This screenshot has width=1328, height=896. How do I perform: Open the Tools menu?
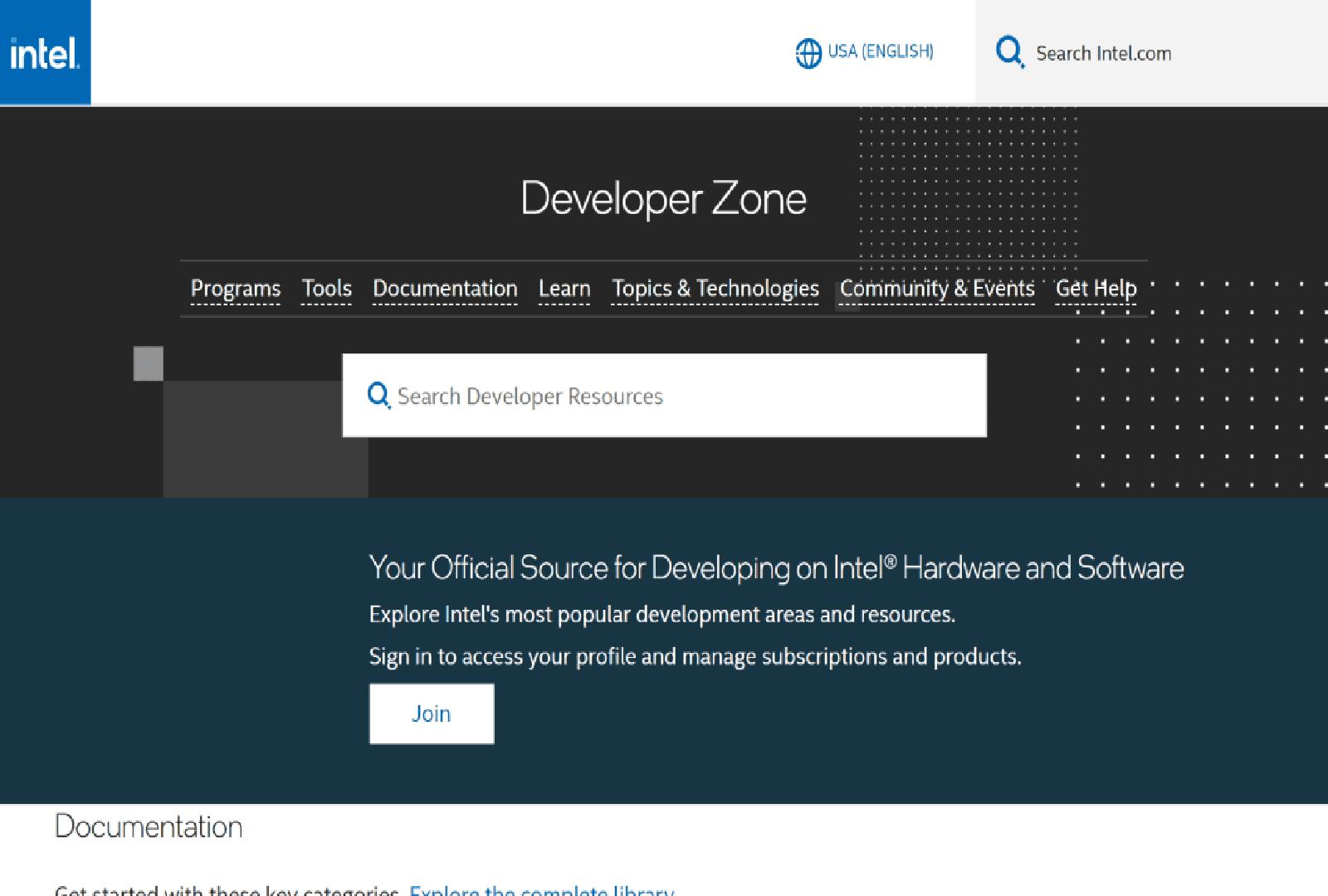point(326,289)
